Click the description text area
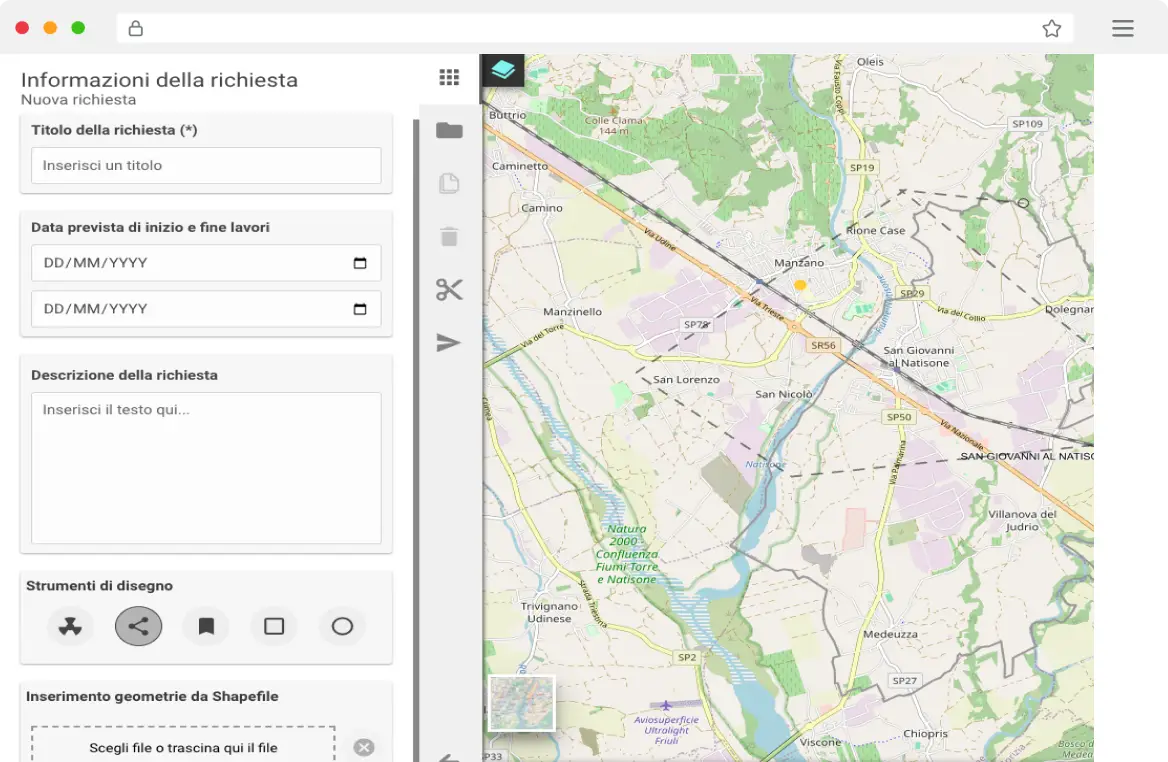Image resolution: width=1168 pixels, height=762 pixels. point(206,468)
